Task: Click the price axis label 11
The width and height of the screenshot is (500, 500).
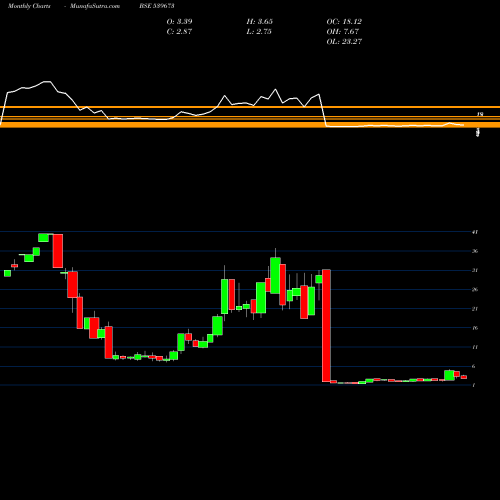Action: (475, 347)
